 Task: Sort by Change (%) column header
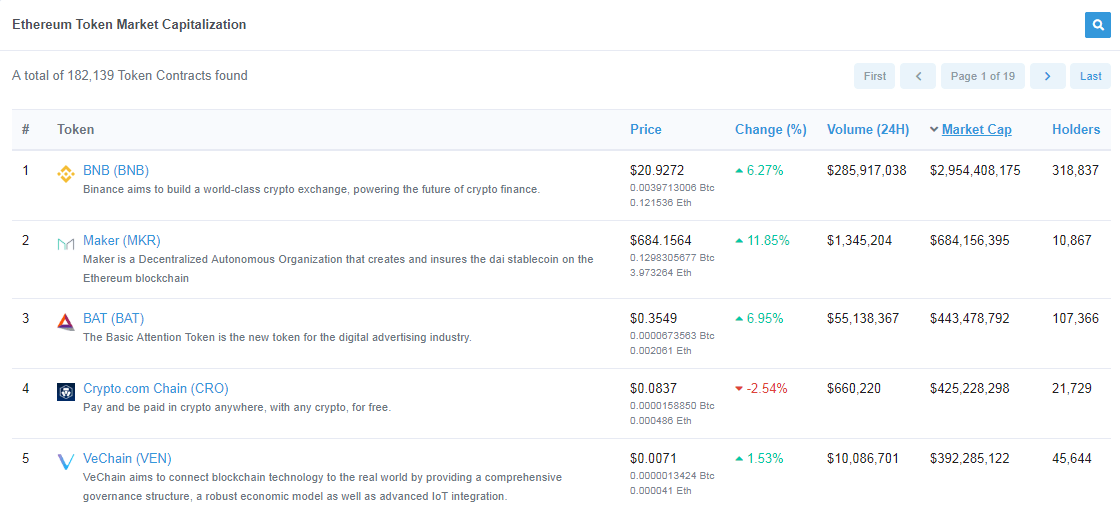[770, 129]
